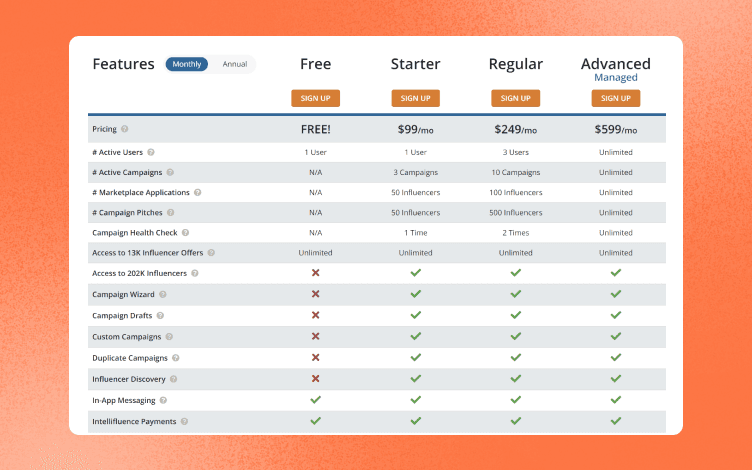
Task: Click the 'Intellifluence Payments' row label
Action: tap(134, 422)
